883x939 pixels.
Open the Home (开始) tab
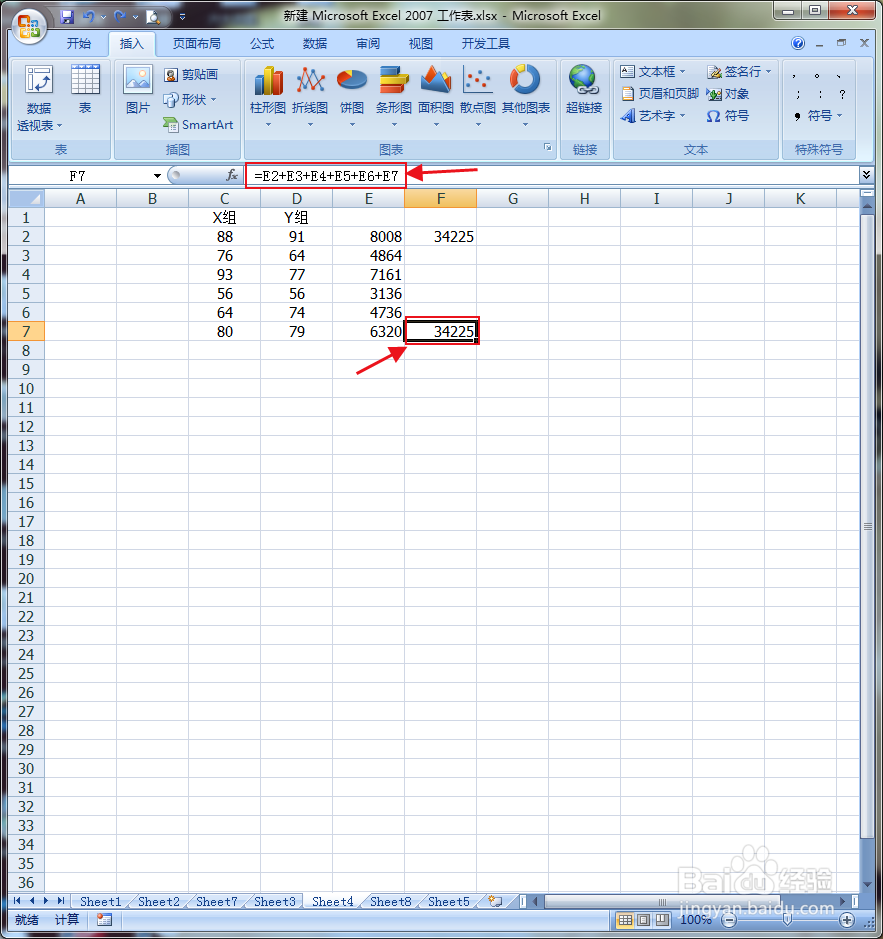(78, 44)
